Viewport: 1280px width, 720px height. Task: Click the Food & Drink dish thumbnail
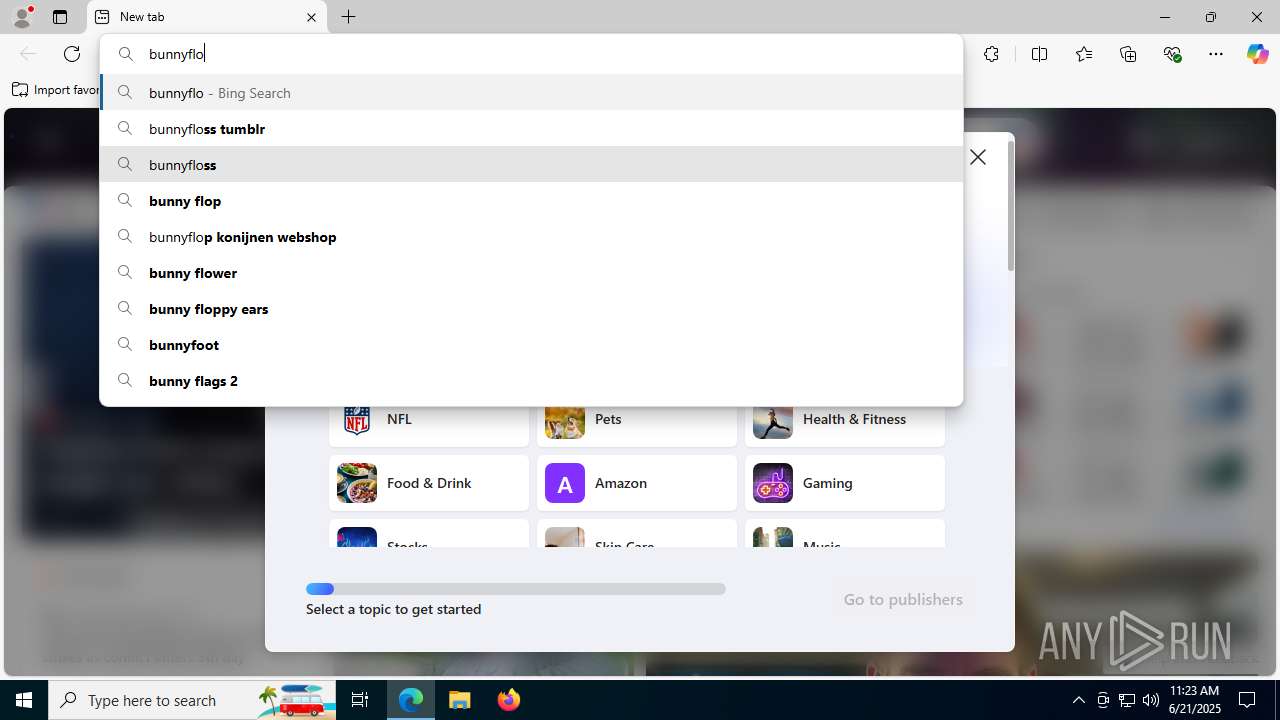click(357, 483)
